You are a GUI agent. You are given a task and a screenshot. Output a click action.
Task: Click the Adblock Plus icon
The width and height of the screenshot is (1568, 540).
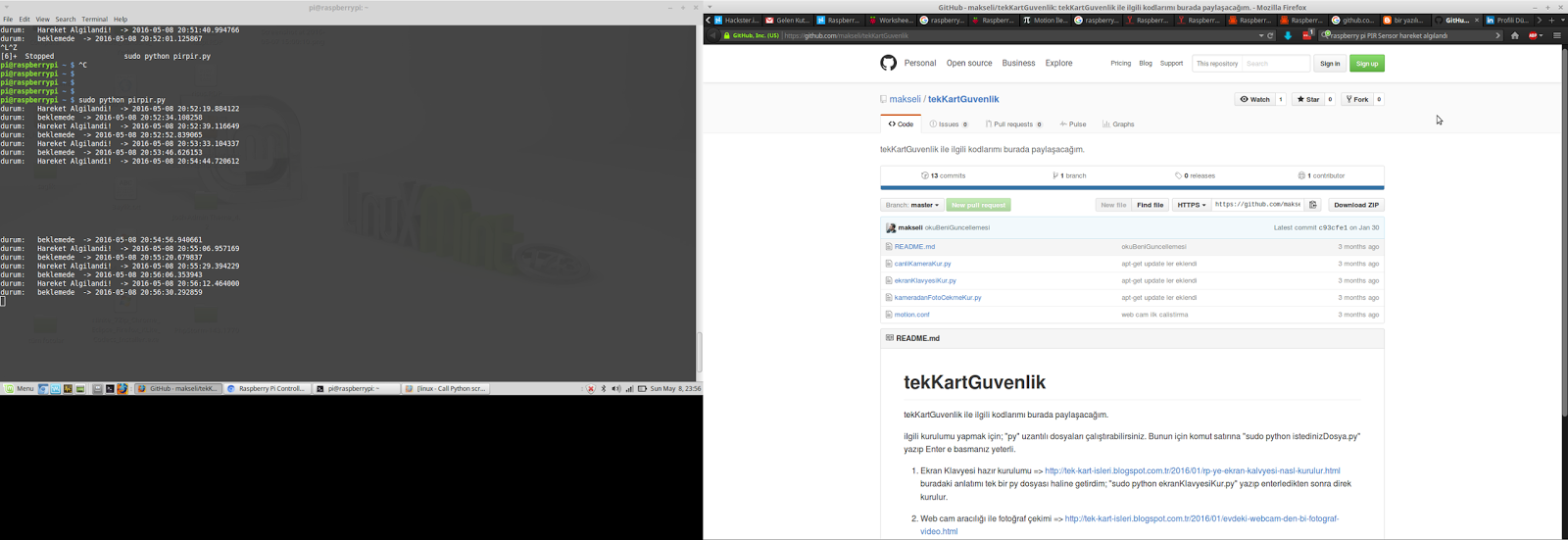tap(1533, 35)
